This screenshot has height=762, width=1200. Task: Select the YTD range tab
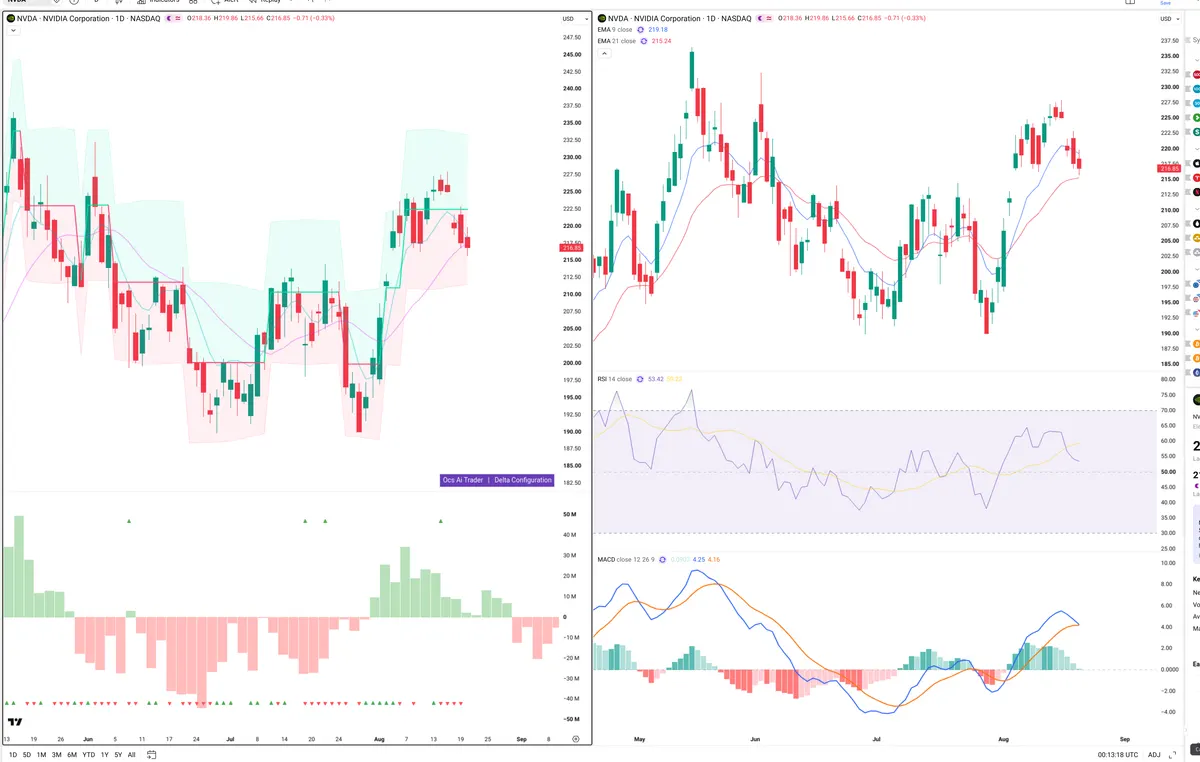[x=89, y=754]
